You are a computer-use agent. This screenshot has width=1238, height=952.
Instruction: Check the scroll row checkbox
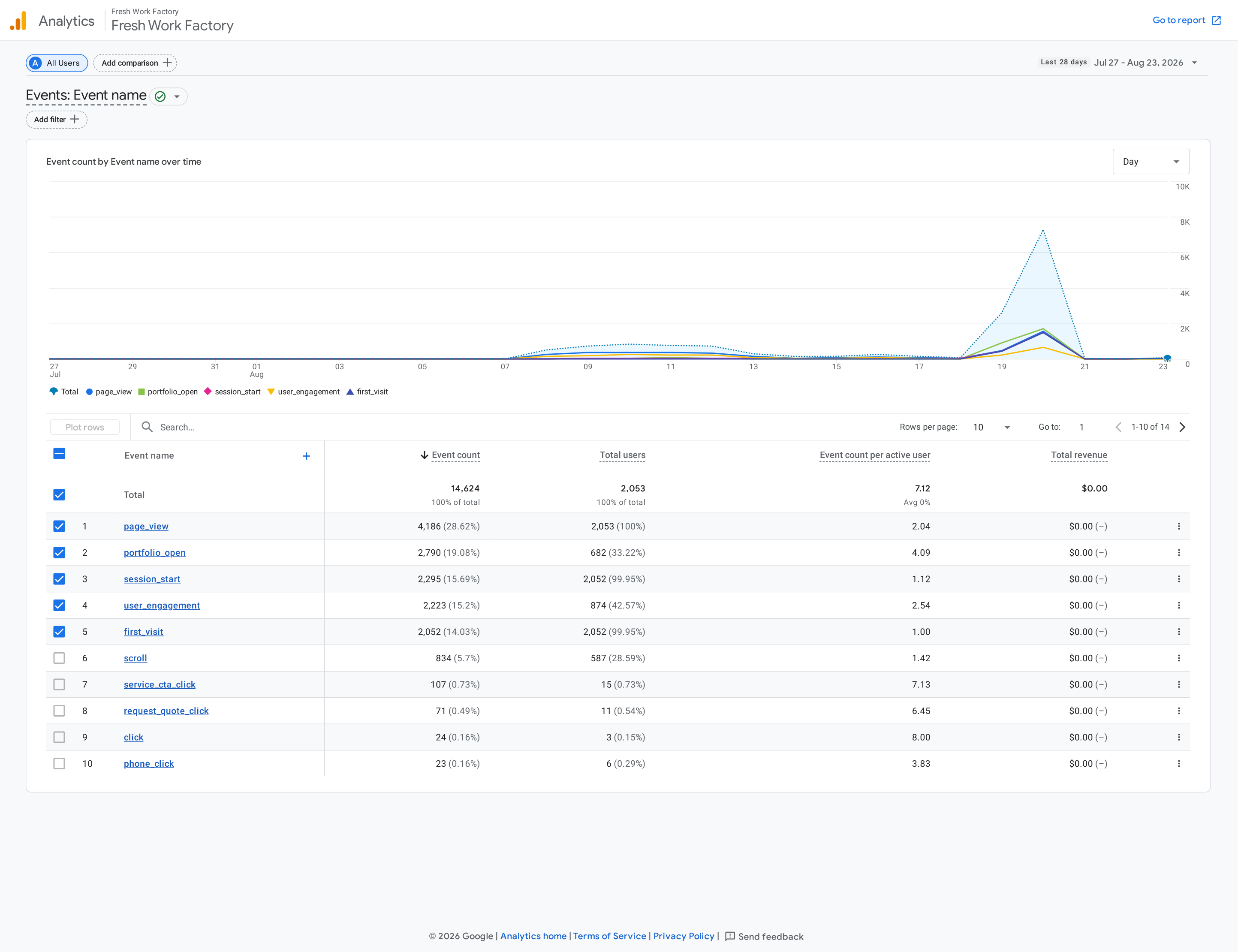click(x=59, y=658)
